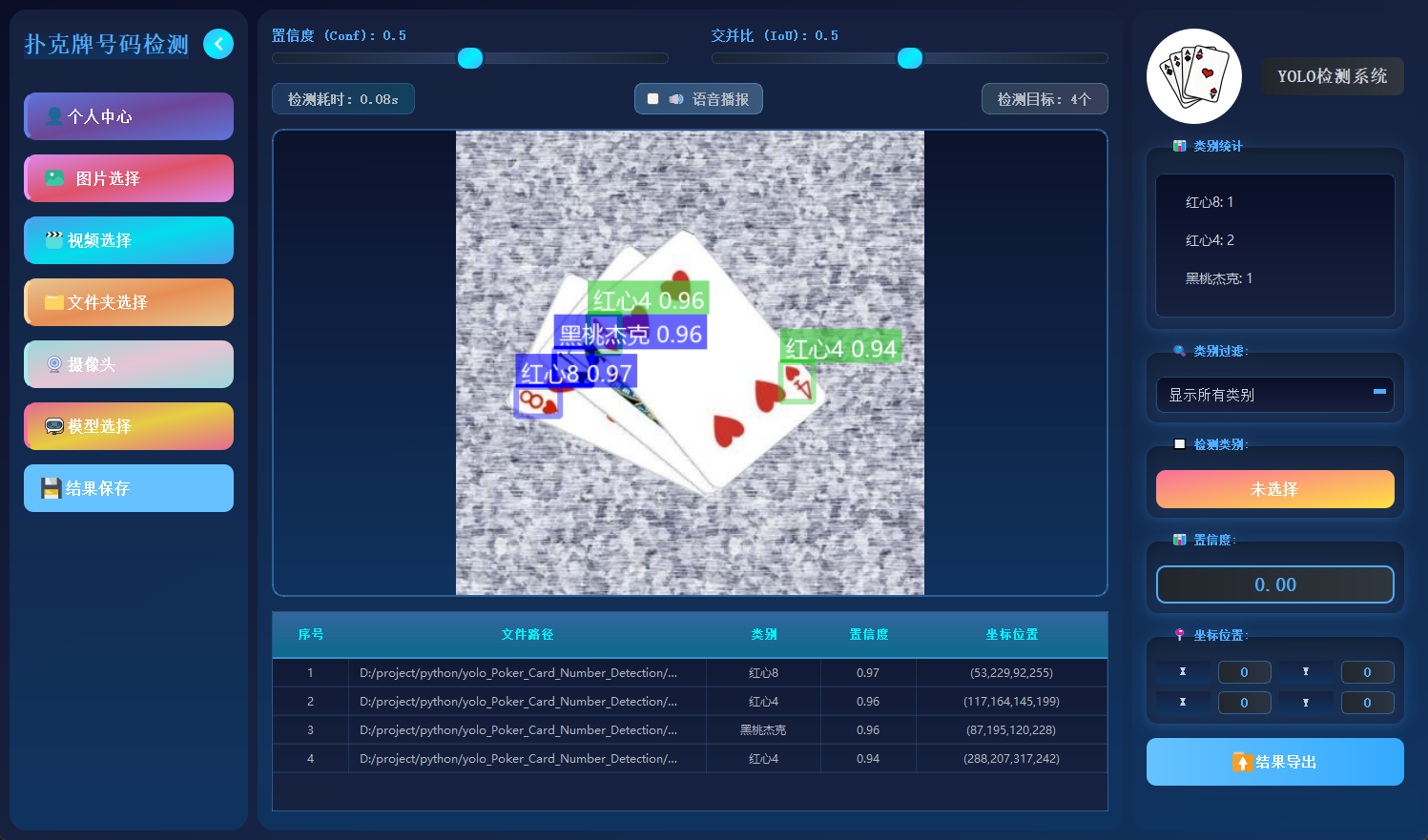Select row 3 cell 黑桃杰克
1428x840 pixels.
764,729
